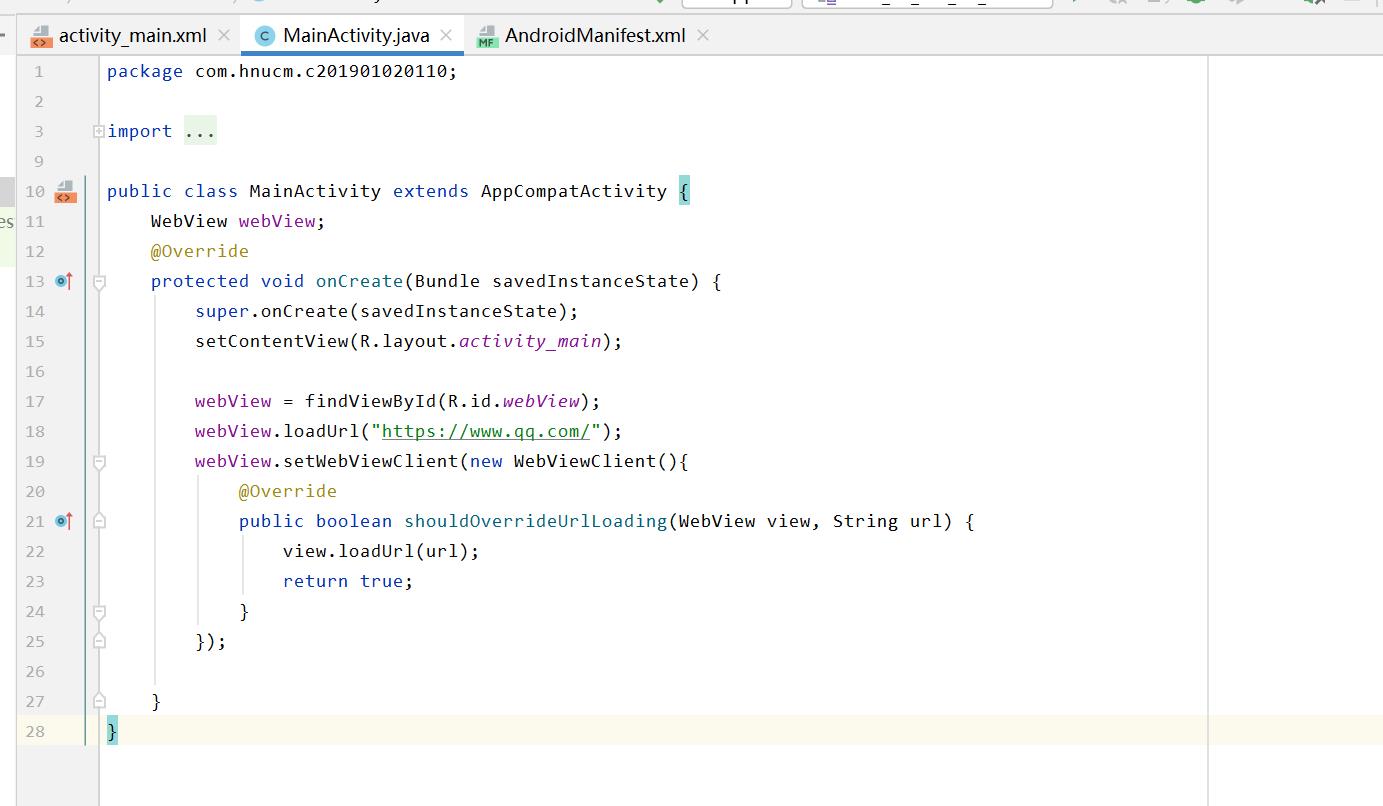Click the webView field declaration on line 11

click(277, 221)
